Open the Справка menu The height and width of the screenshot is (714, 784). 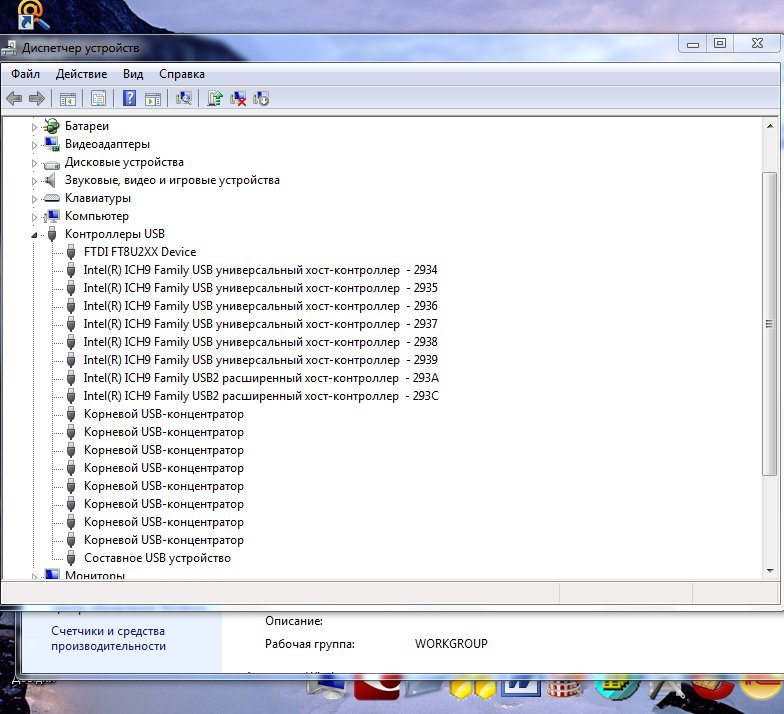(182, 74)
